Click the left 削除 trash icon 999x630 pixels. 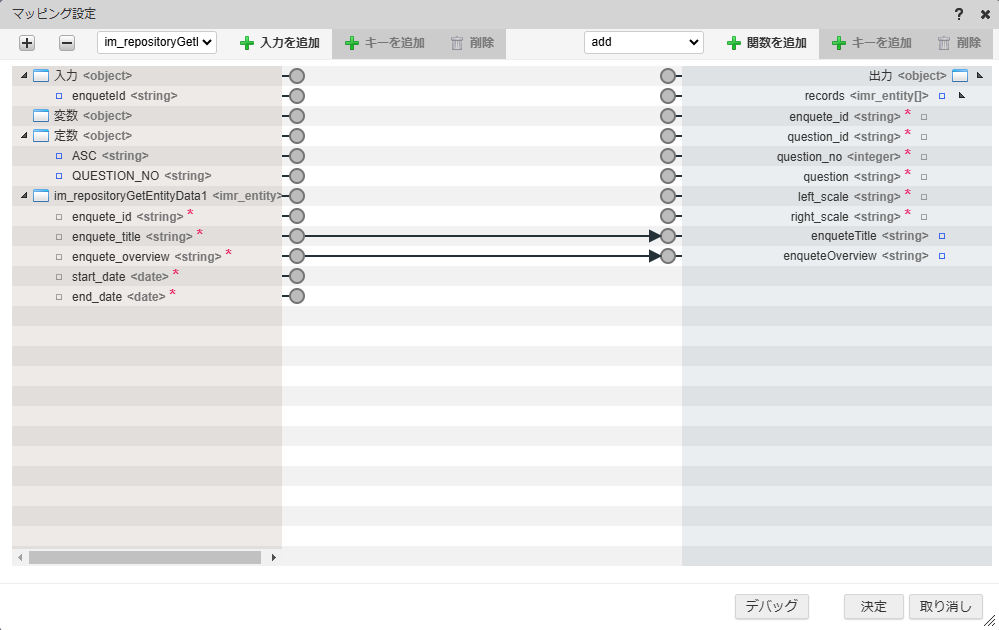[456, 43]
